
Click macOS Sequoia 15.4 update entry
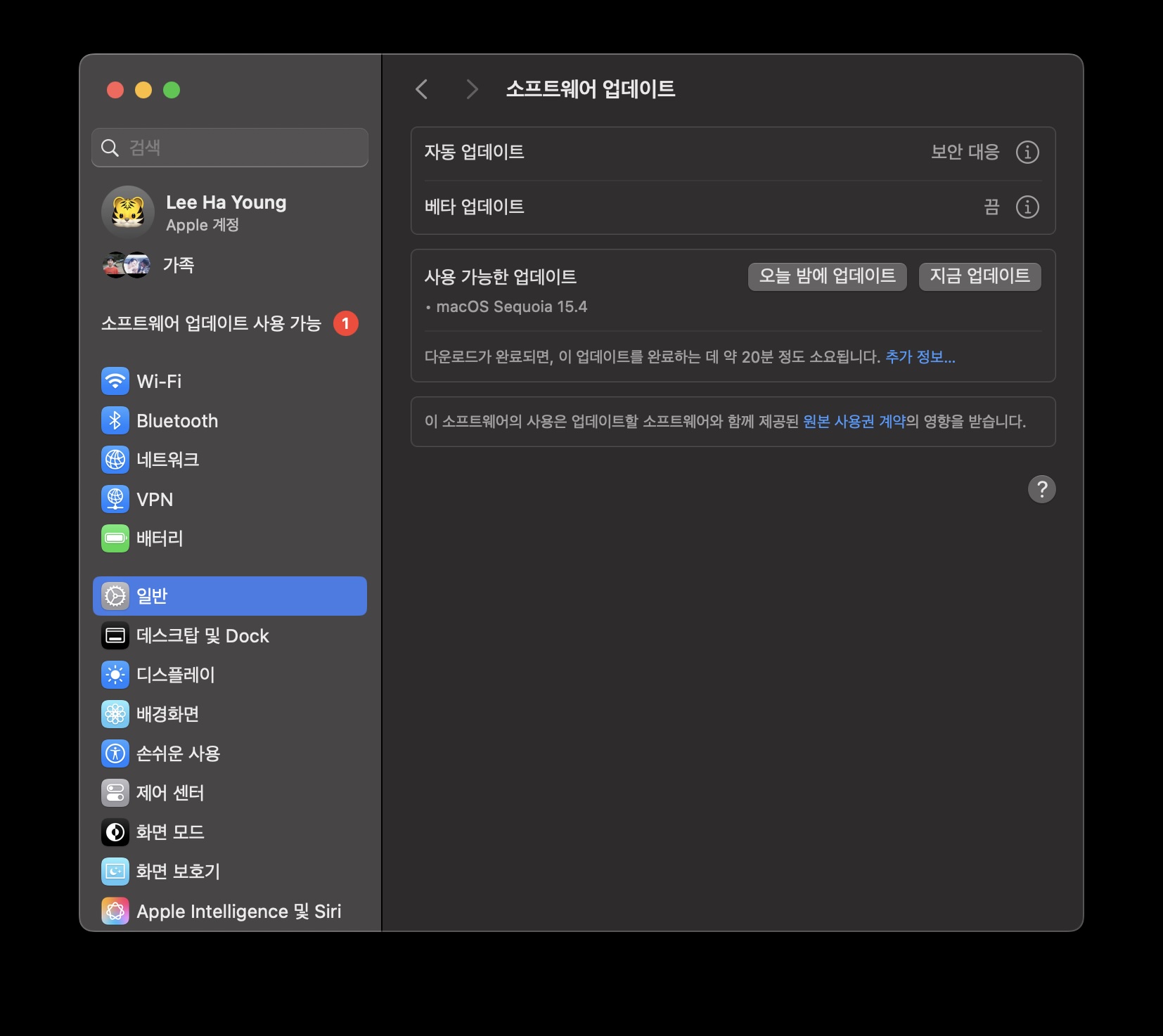pyautogui.click(x=511, y=306)
